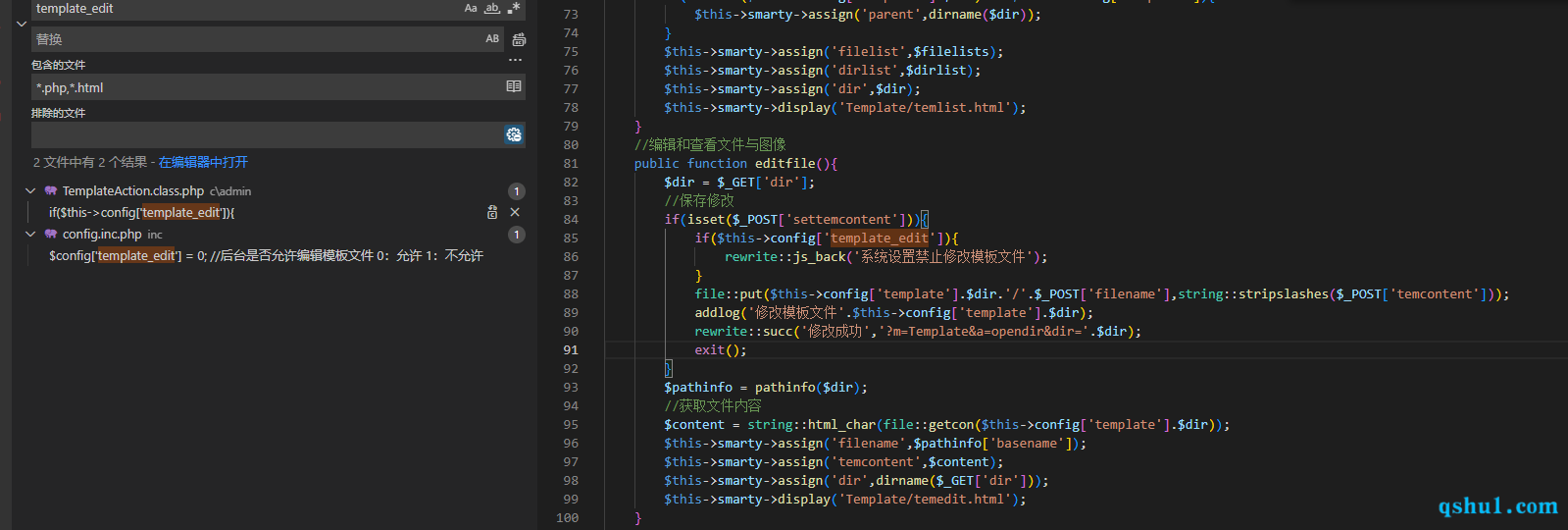Collapse the replace row with the chevron

22,24
